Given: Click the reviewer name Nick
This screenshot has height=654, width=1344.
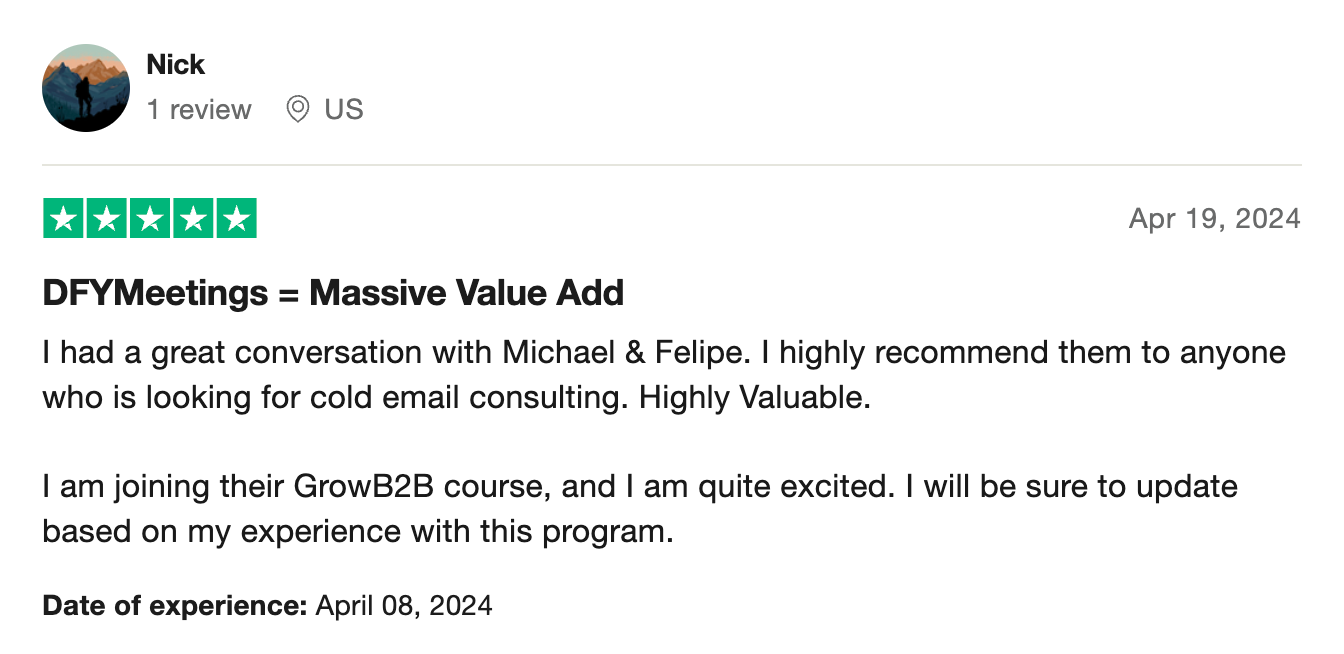Looking at the screenshot, I should (175, 65).
